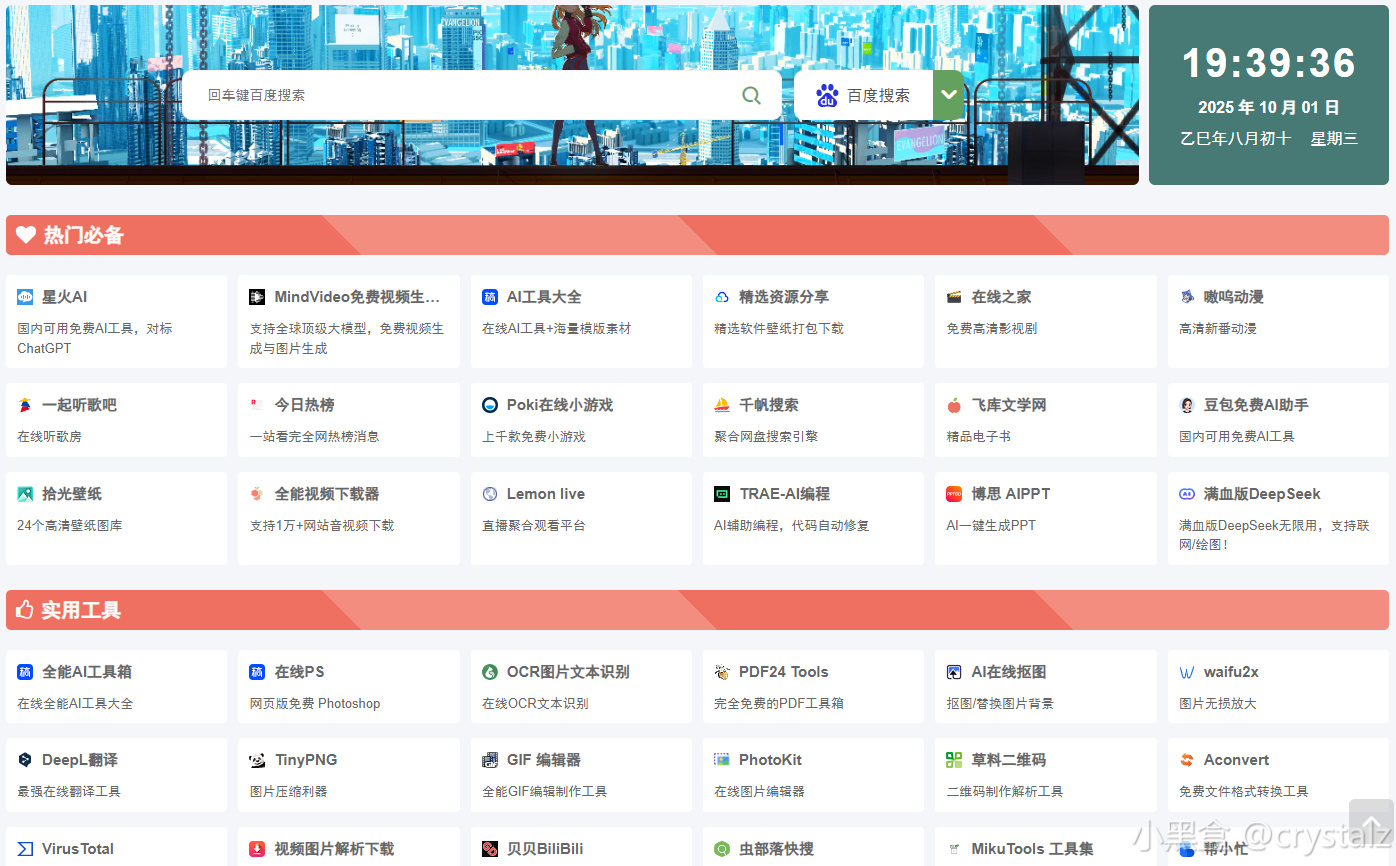Screen dimensions: 1396x866
Task: Open the 精选资源分享 link
Action: (784, 297)
